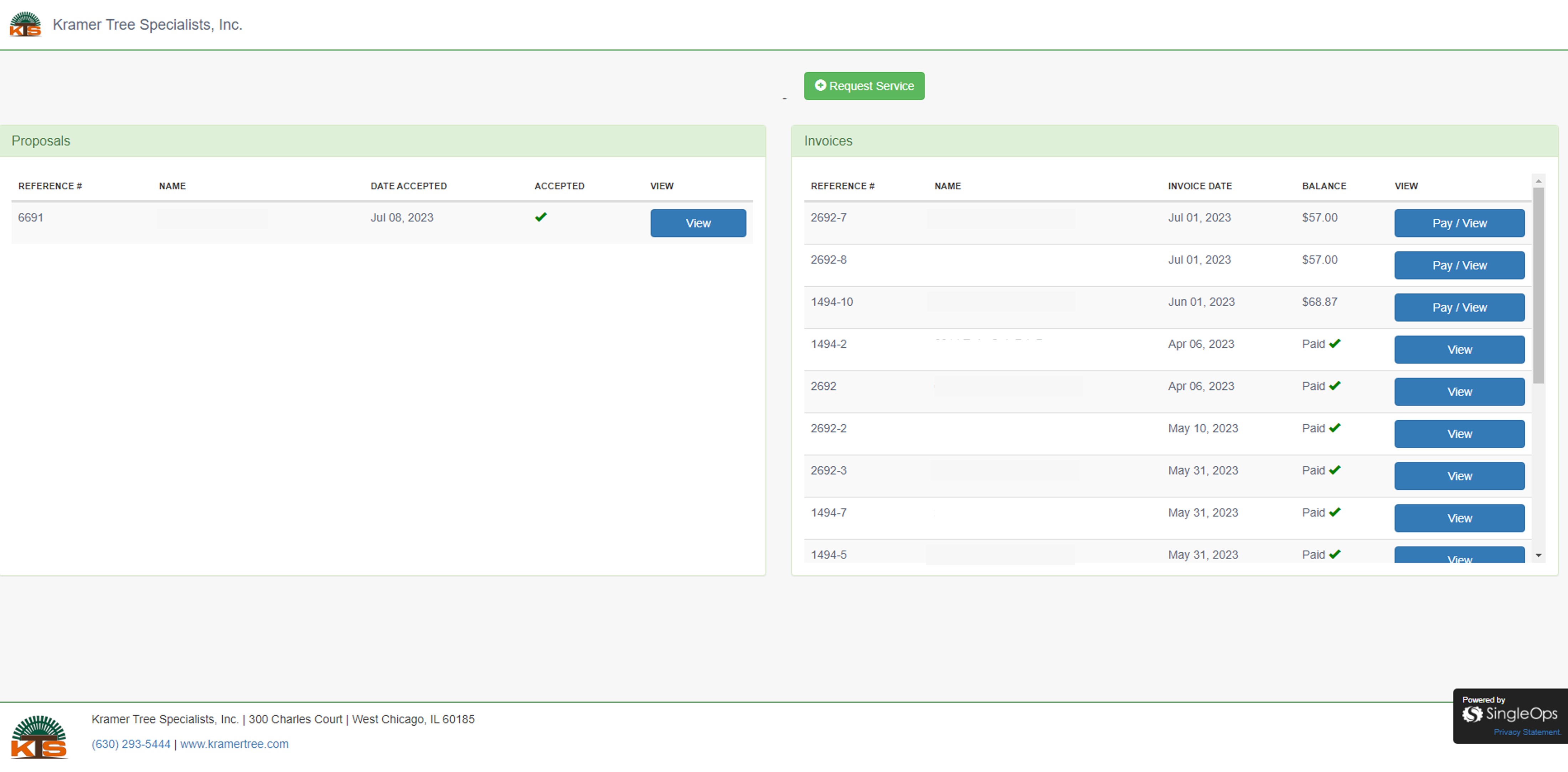
Task: View invoice 2692 dated Apr 06
Action: 1459,392
